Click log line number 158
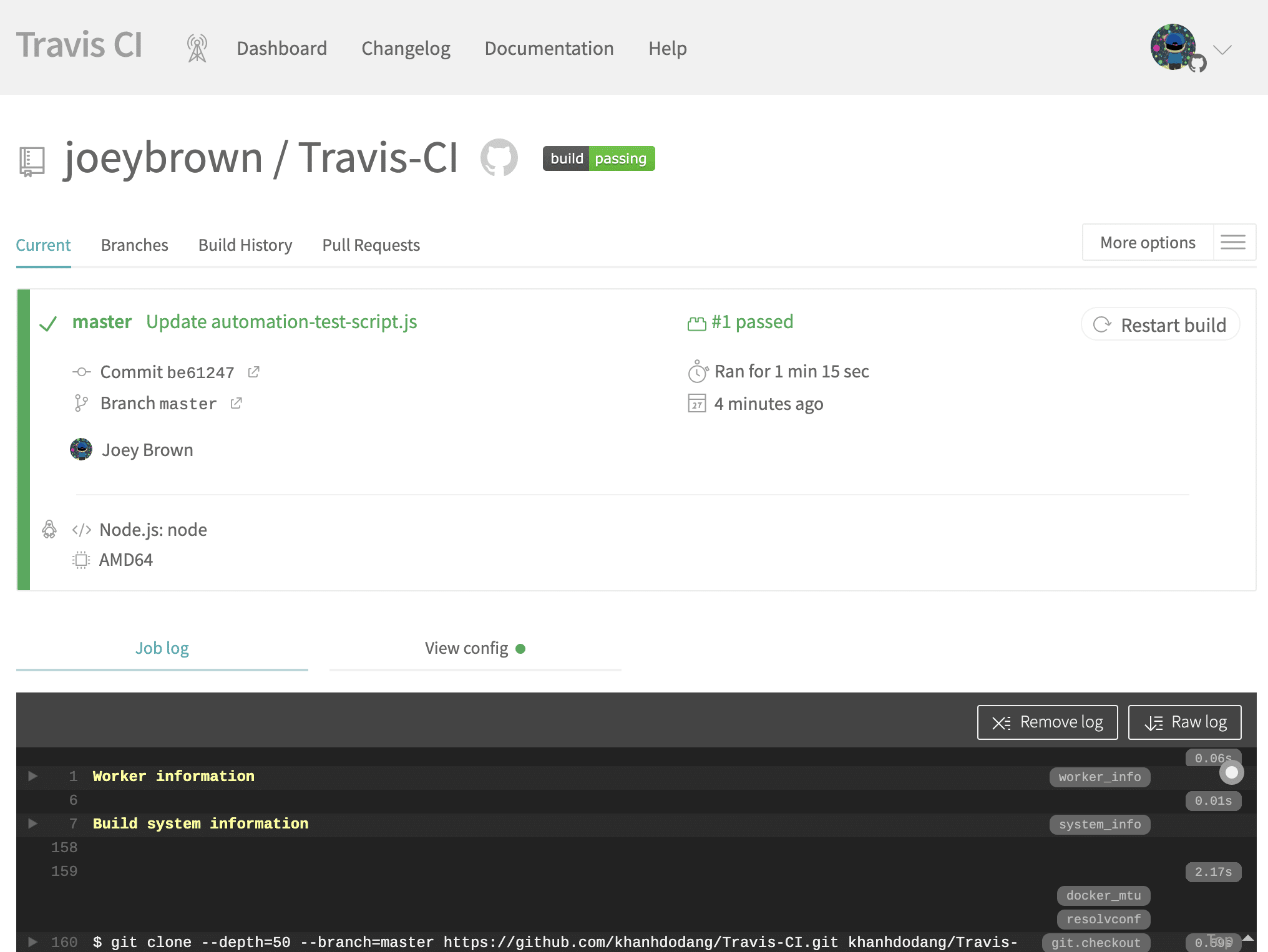This screenshot has width=1268, height=952. click(x=64, y=848)
